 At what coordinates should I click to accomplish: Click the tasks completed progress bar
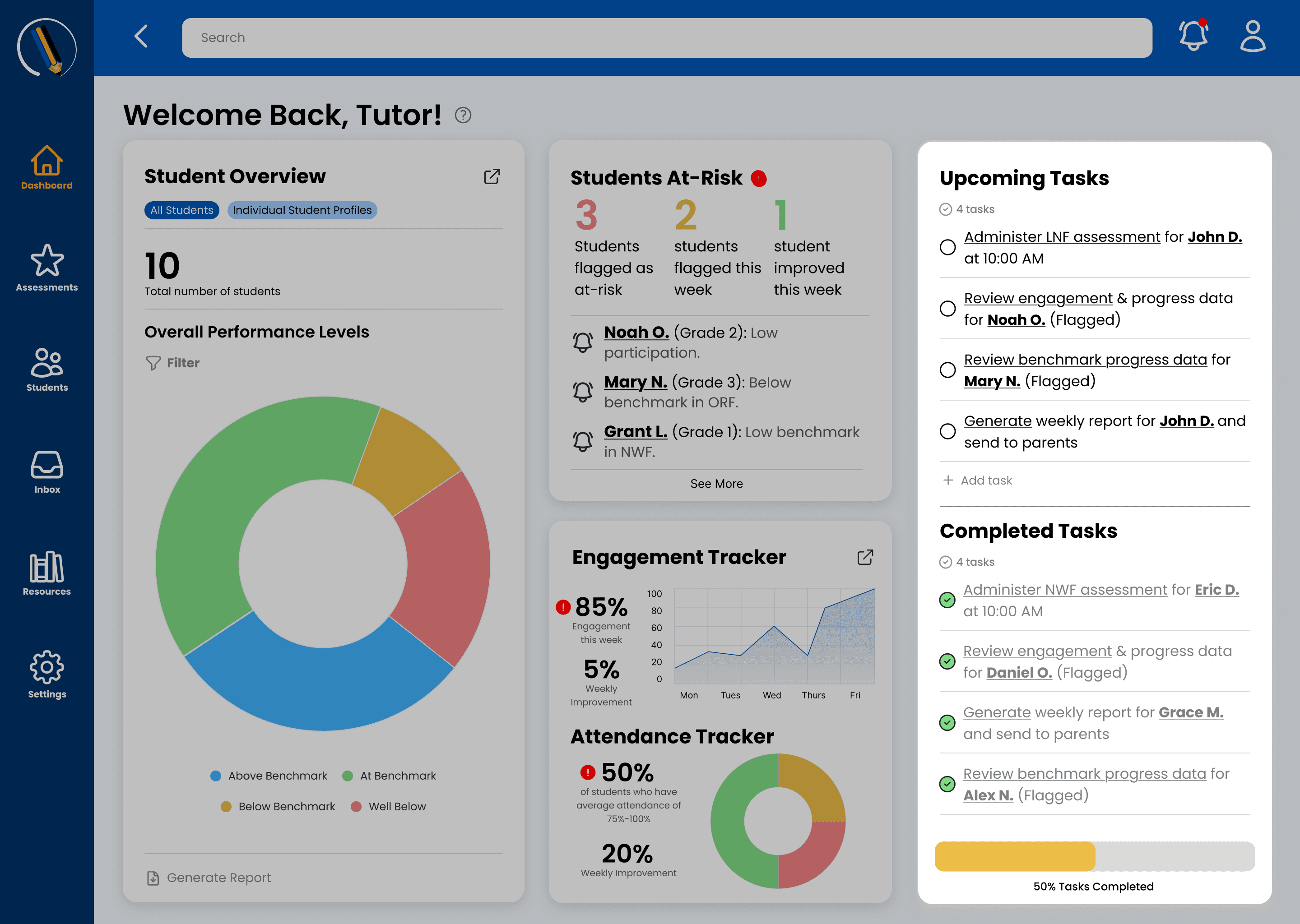tap(1094, 856)
